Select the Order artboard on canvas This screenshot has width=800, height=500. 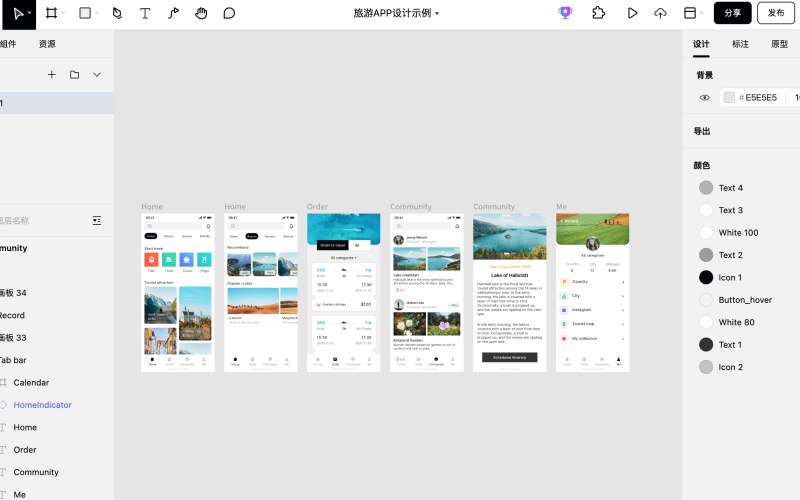[x=343, y=292]
